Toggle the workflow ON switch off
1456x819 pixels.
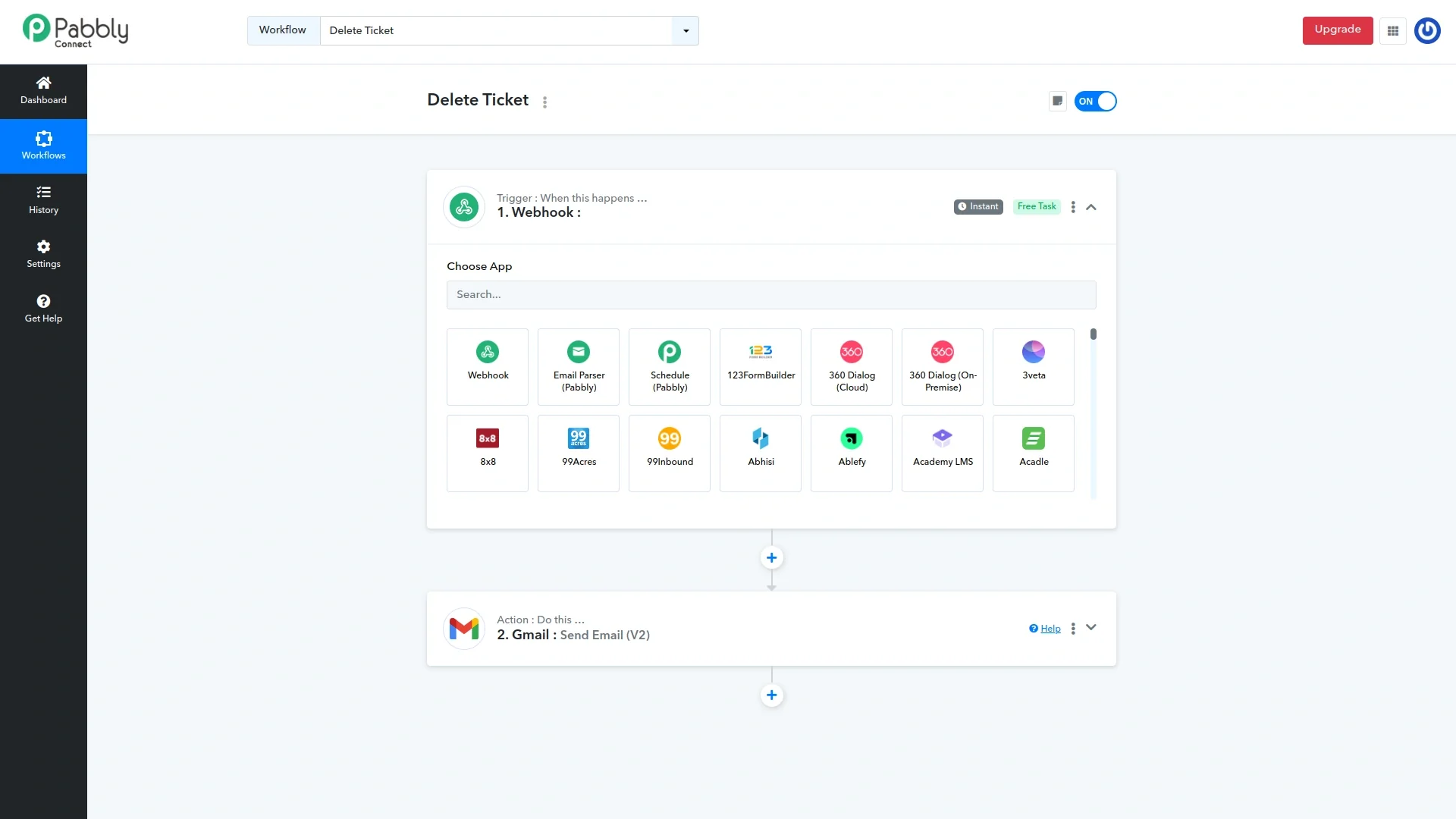(1096, 101)
